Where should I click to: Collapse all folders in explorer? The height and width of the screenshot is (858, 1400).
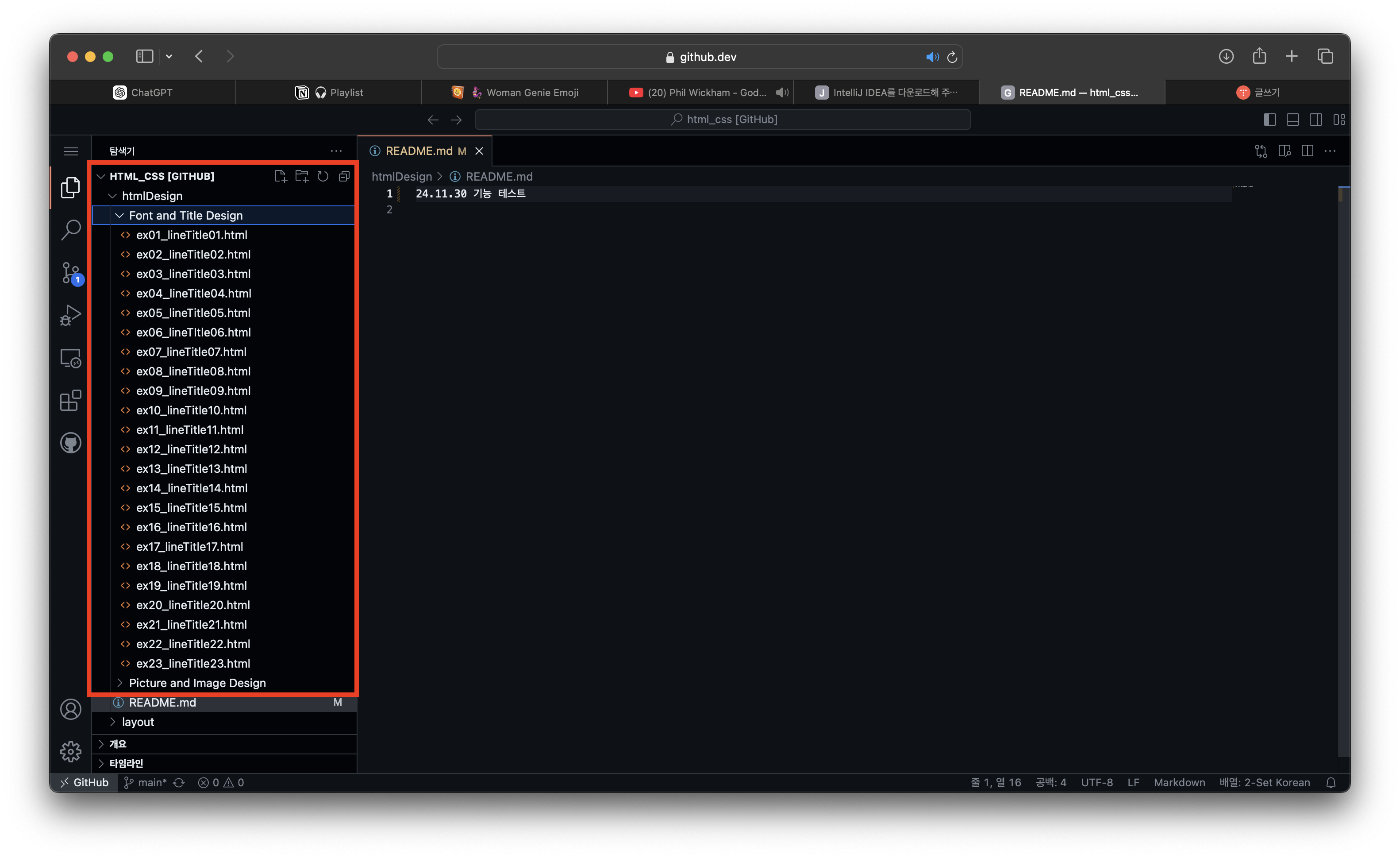[x=344, y=176]
